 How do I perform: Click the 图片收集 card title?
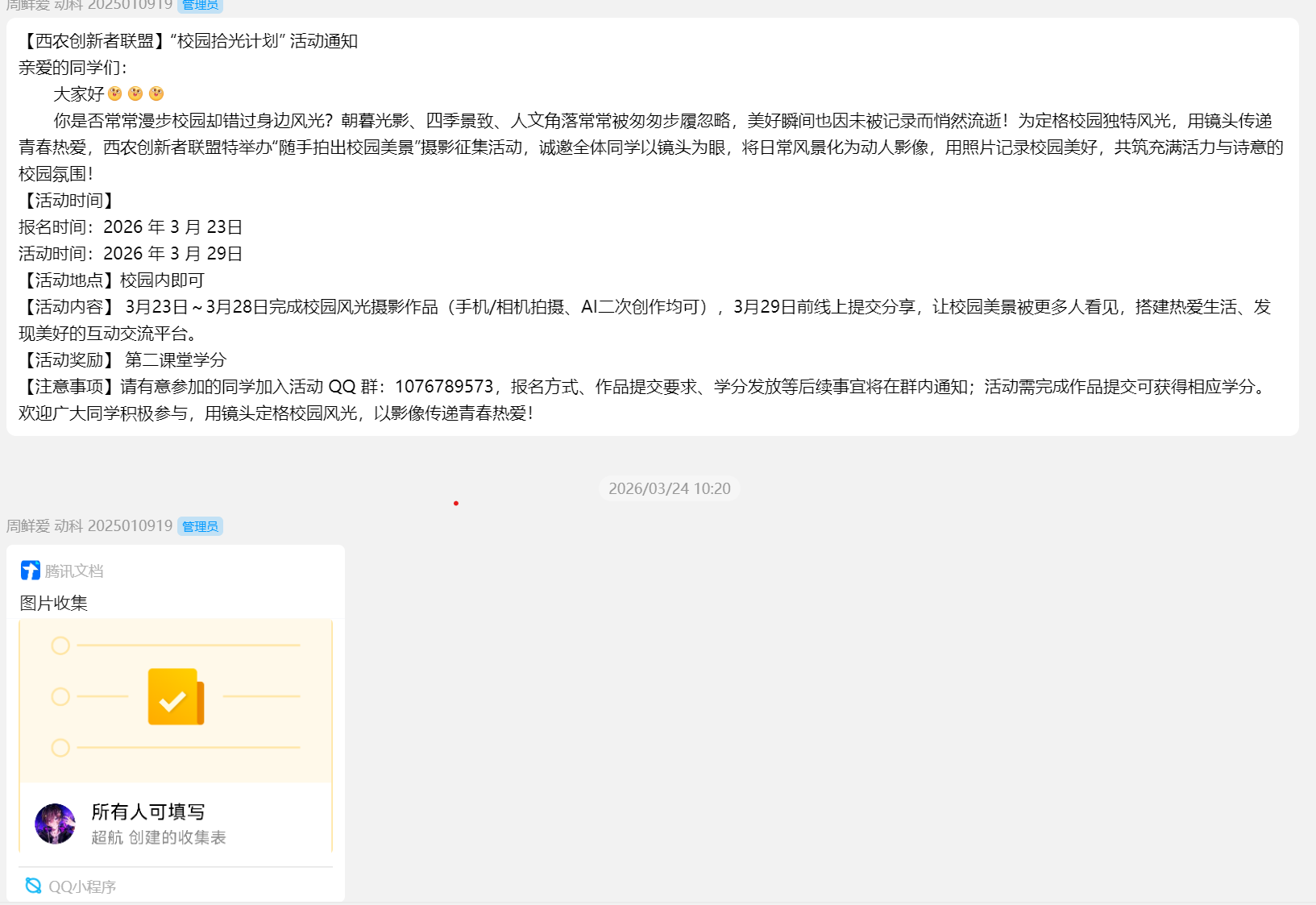(54, 603)
